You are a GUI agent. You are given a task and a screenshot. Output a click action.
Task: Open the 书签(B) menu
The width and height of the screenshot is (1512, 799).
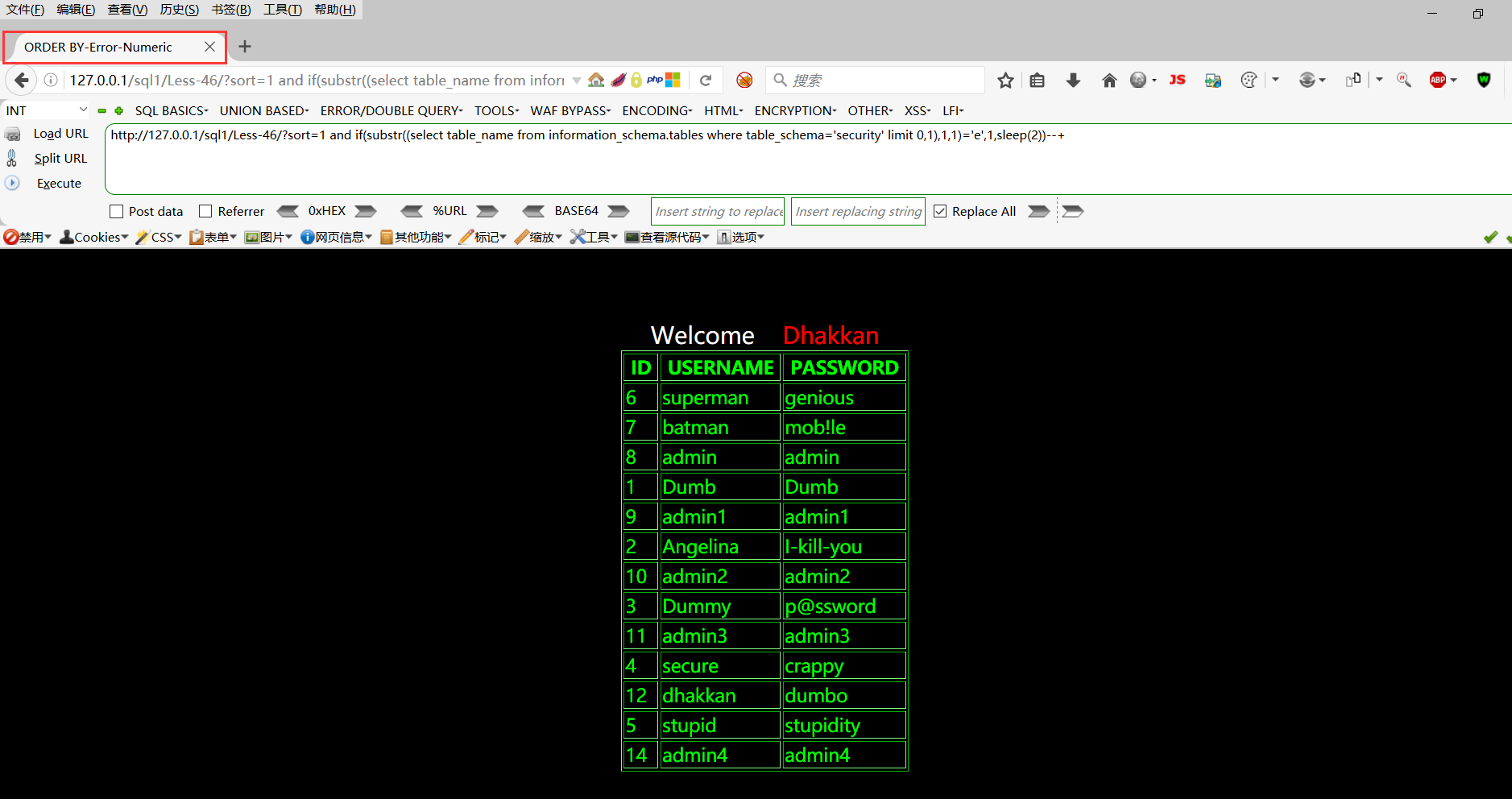[x=231, y=10]
